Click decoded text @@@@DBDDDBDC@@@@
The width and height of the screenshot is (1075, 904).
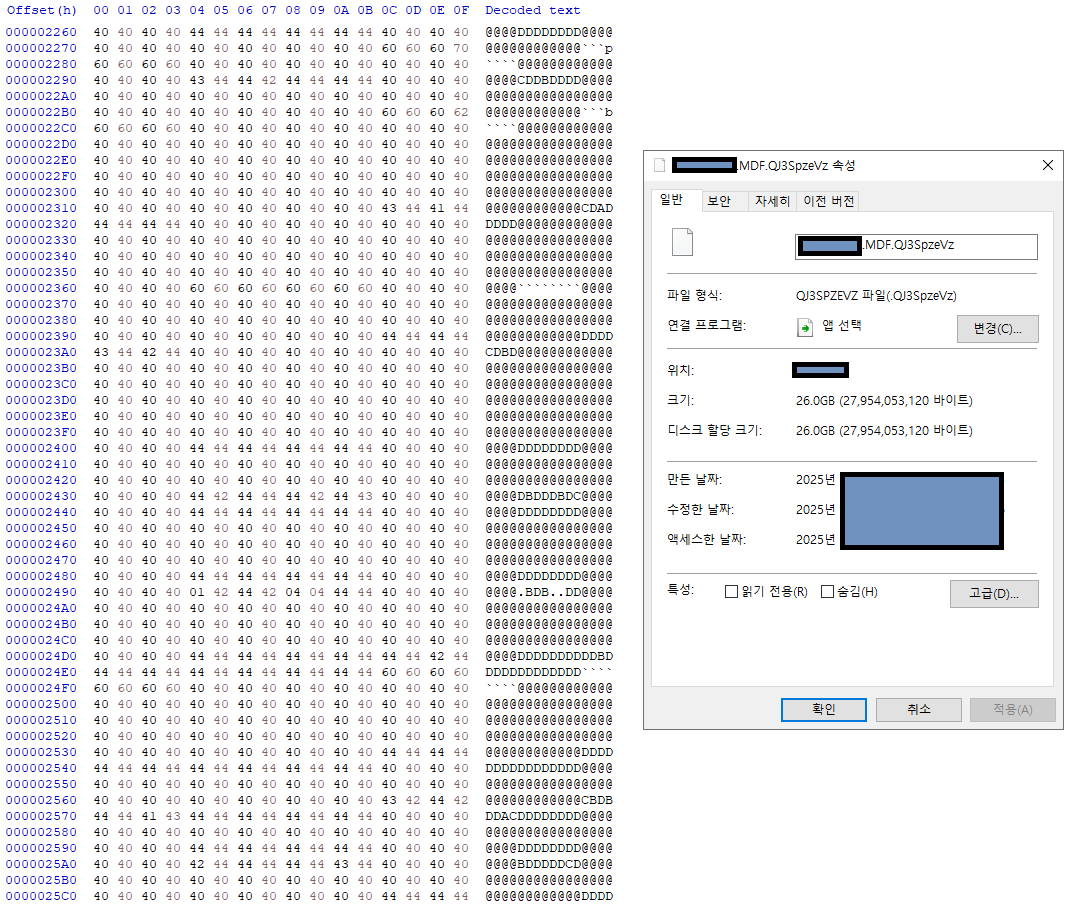(549, 496)
